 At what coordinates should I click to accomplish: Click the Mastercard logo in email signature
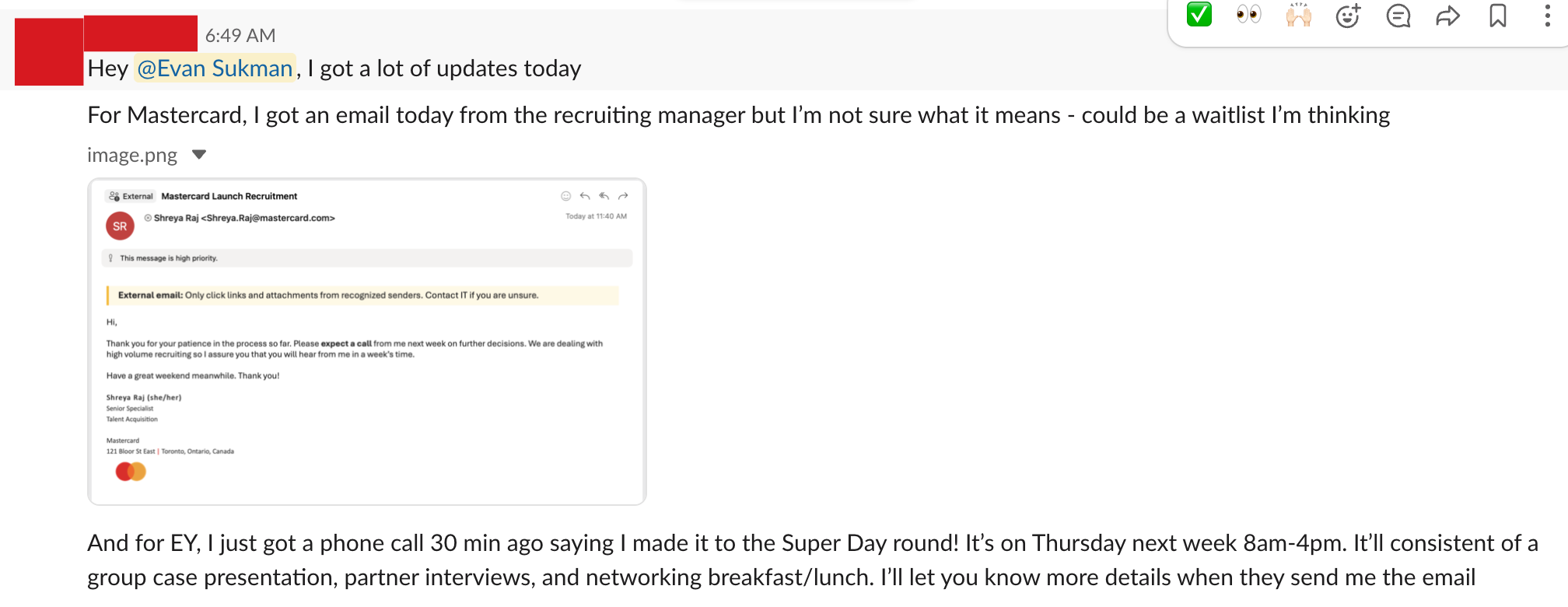pyautogui.click(x=131, y=472)
